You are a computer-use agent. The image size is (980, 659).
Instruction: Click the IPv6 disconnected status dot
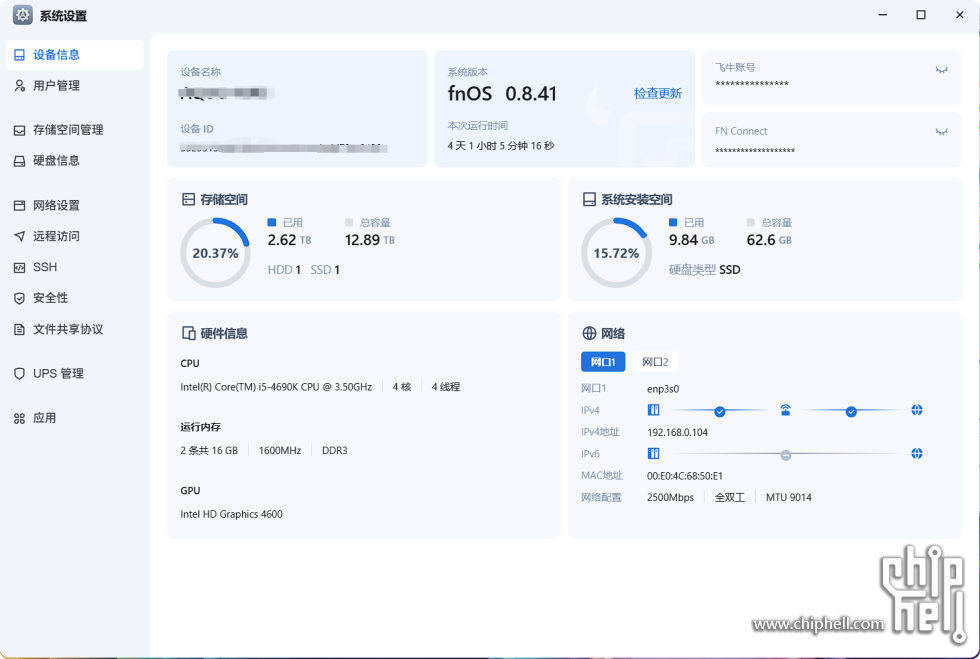[x=786, y=455]
